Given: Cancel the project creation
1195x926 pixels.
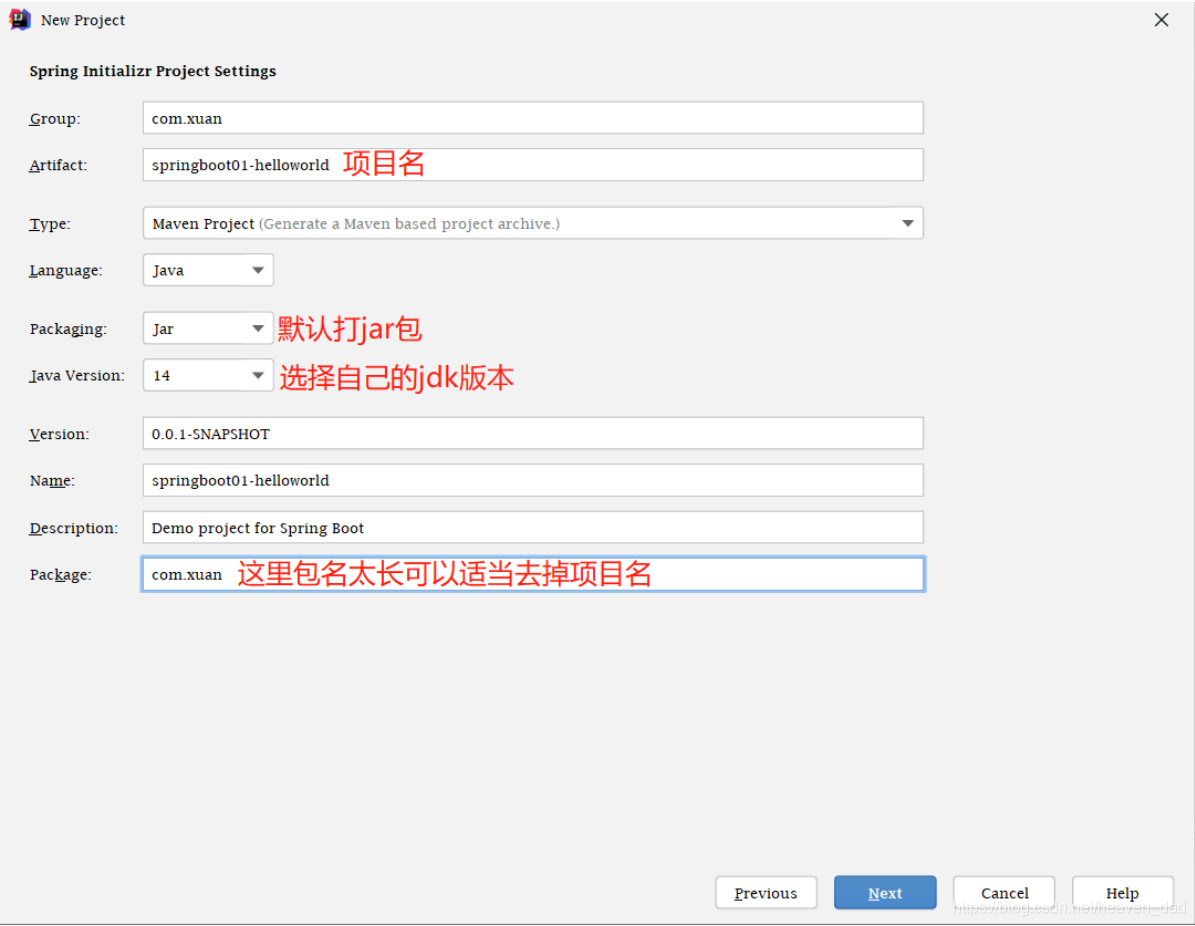Looking at the screenshot, I should (x=1004, y=892).
